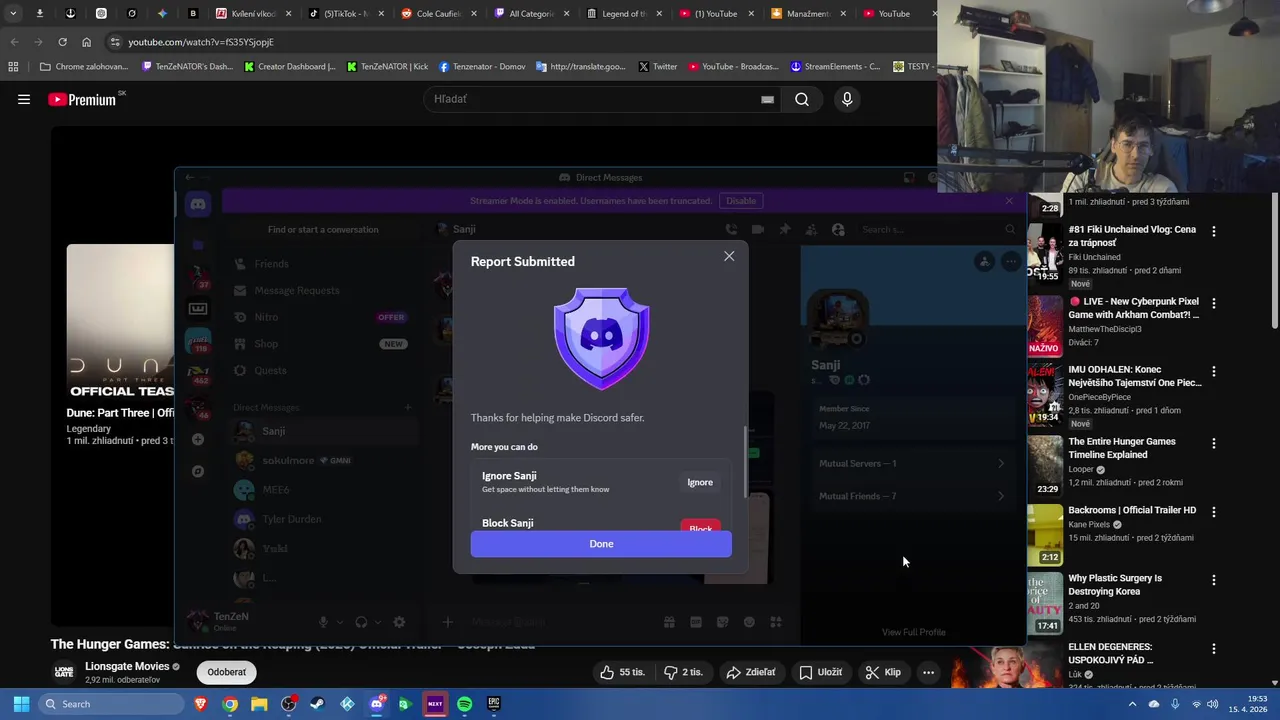Open Backrooms Official Trailer HD title
The image size is (1280, 720).
pos(1132,510)
